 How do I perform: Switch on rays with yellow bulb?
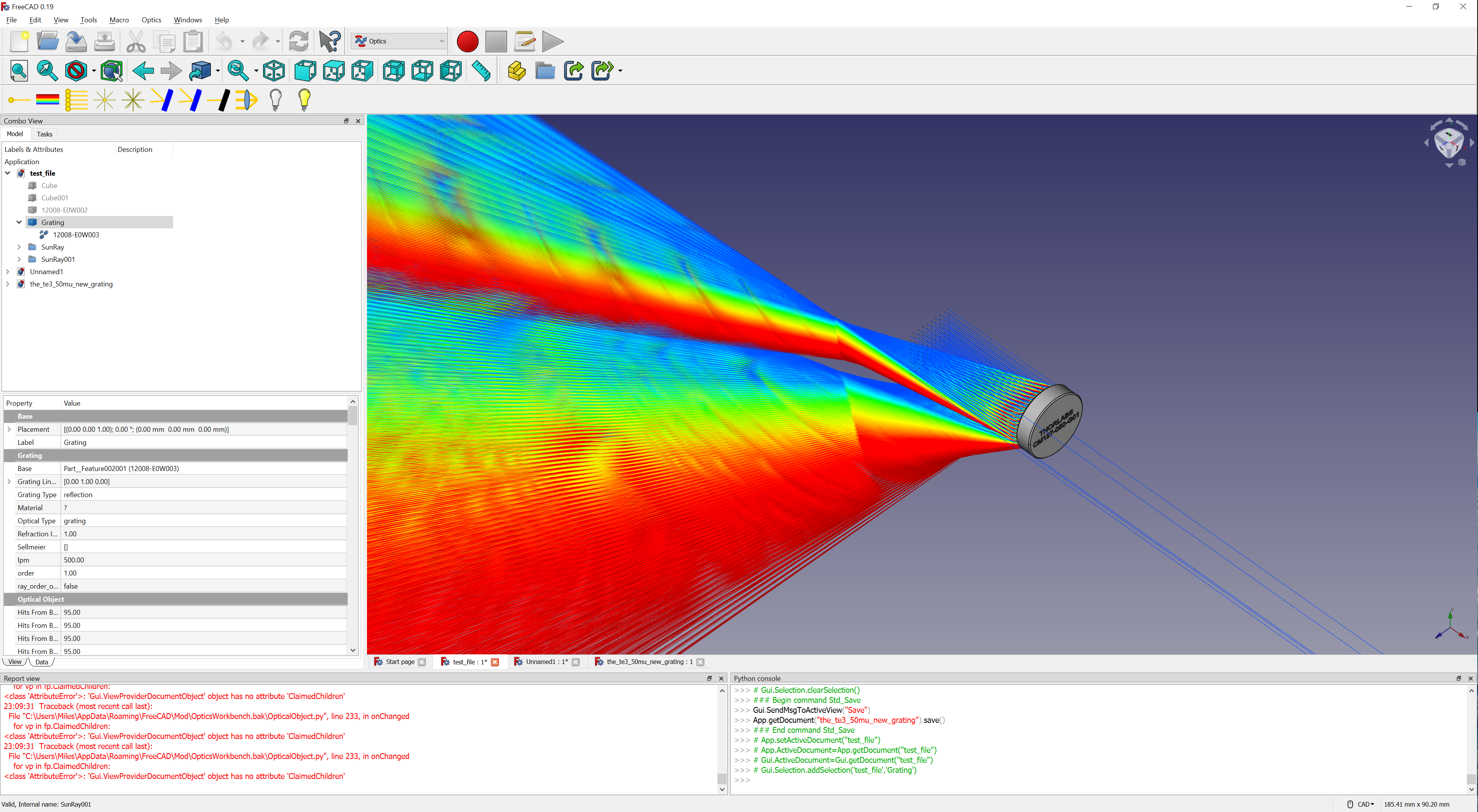(304, 100)
